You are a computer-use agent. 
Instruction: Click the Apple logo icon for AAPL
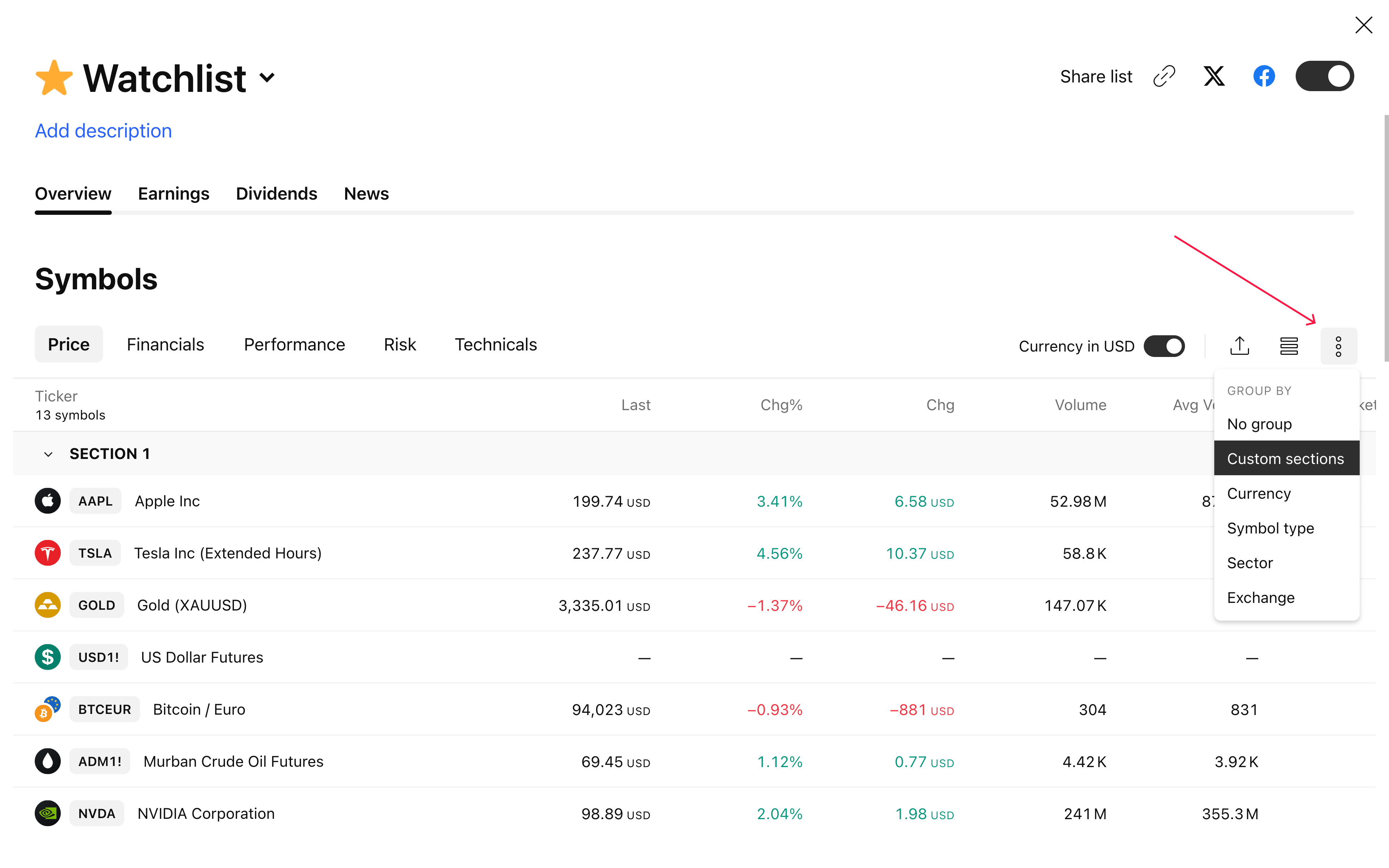pyautogui.click(x=48, y=501)
